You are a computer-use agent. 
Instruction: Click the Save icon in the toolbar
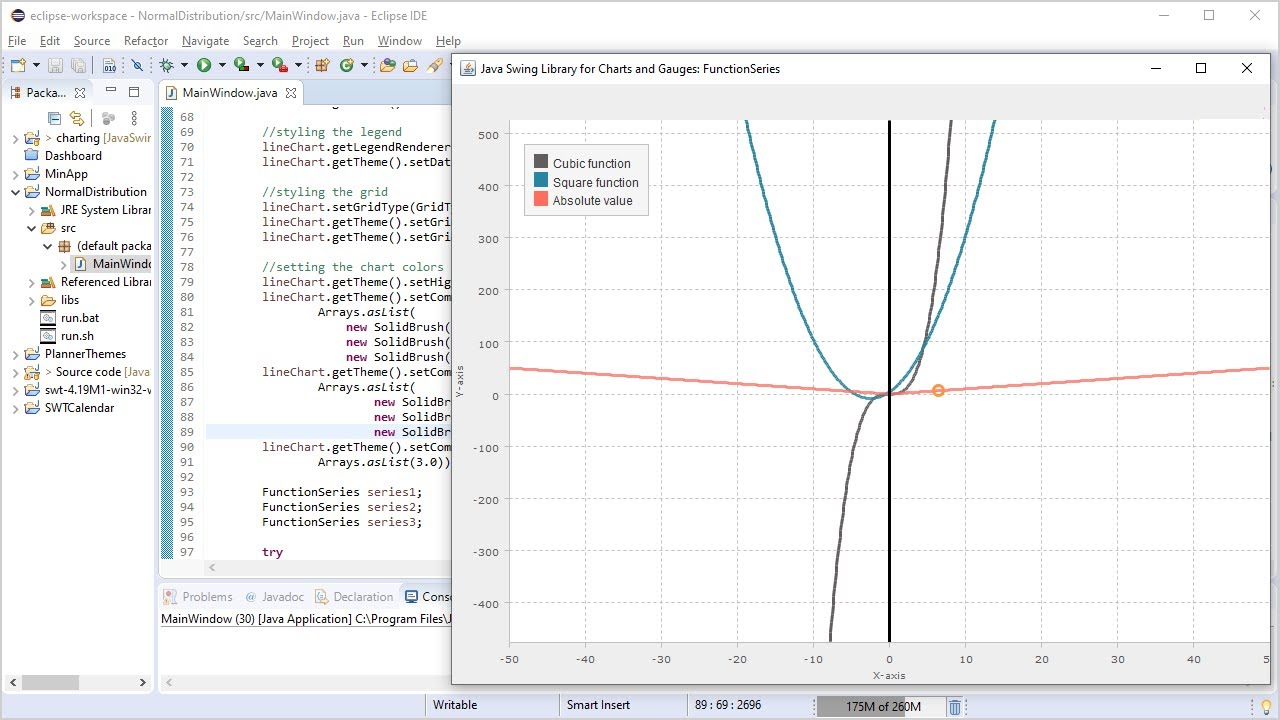tap(55, 65)
